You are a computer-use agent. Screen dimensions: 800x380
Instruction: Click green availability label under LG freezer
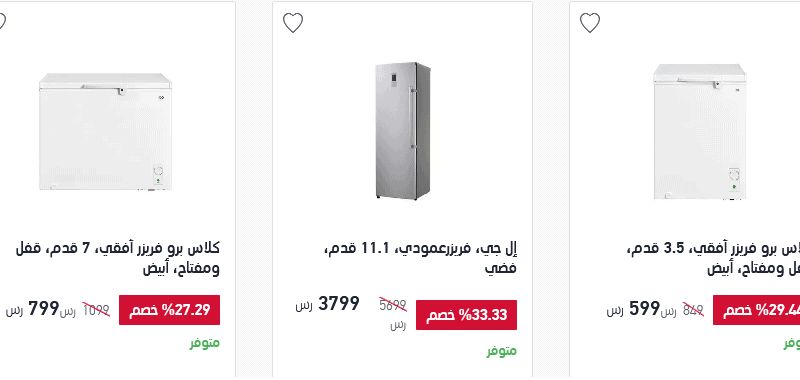coord(502,351)
